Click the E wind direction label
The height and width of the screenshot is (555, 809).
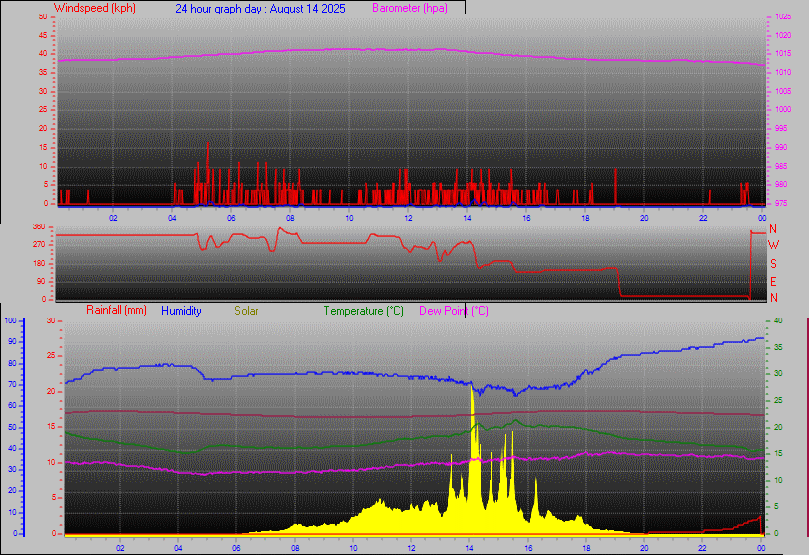(773, 282)
